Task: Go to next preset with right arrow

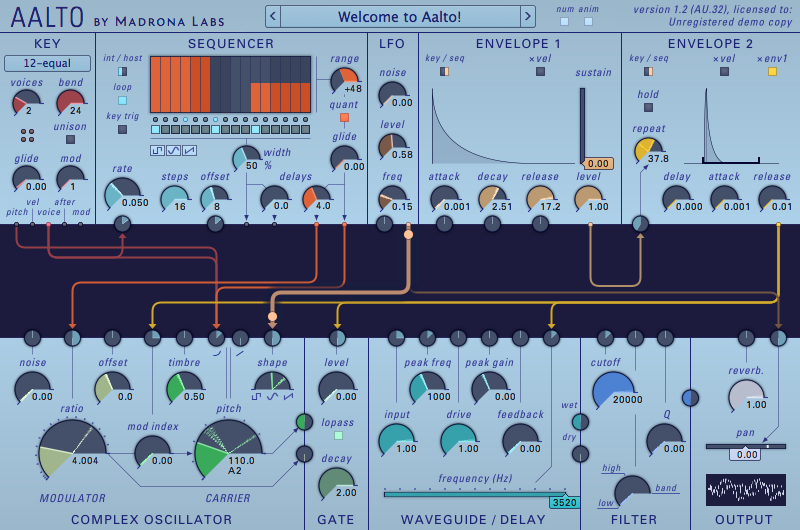Action: 527,16
